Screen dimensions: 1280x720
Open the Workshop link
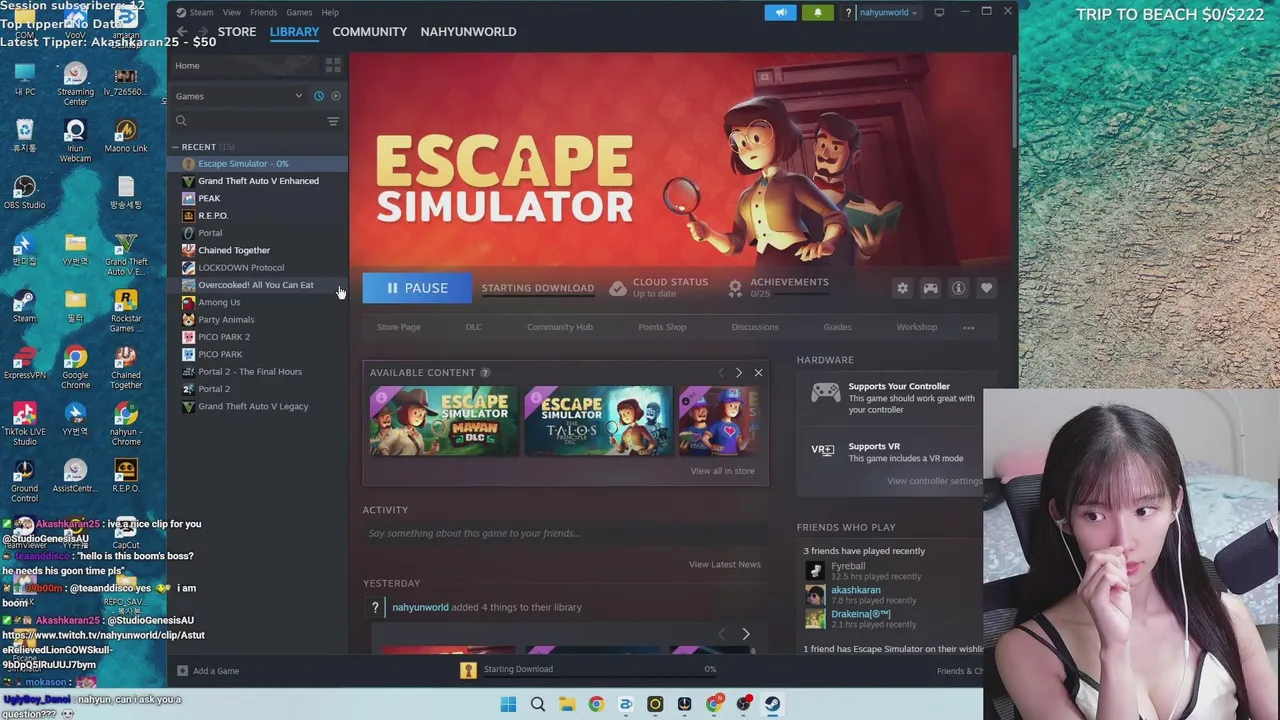[x=917, y=327]
